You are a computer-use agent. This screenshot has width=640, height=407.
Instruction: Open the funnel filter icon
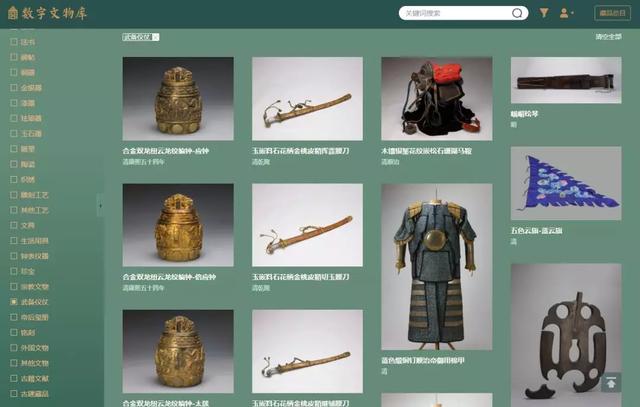[x=544, y=13]
